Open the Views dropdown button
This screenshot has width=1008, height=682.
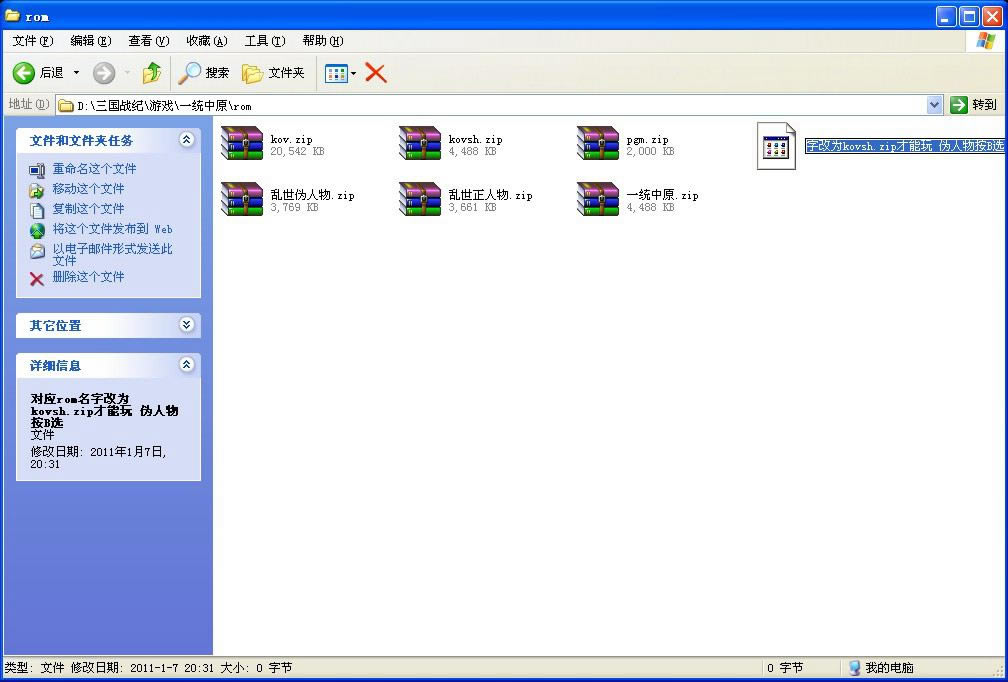point(340,73)
